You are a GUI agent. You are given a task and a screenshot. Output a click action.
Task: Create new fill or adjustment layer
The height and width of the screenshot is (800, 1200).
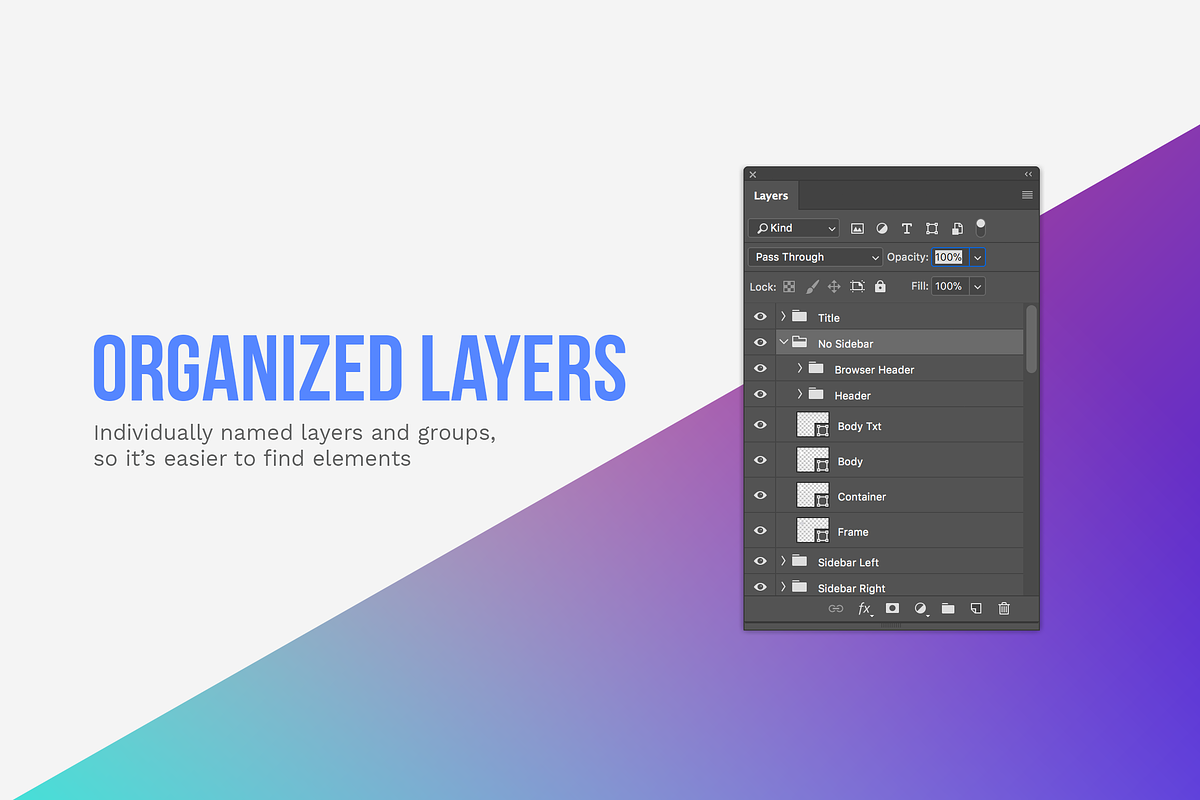pyautogui.click(x=921, y=608)
